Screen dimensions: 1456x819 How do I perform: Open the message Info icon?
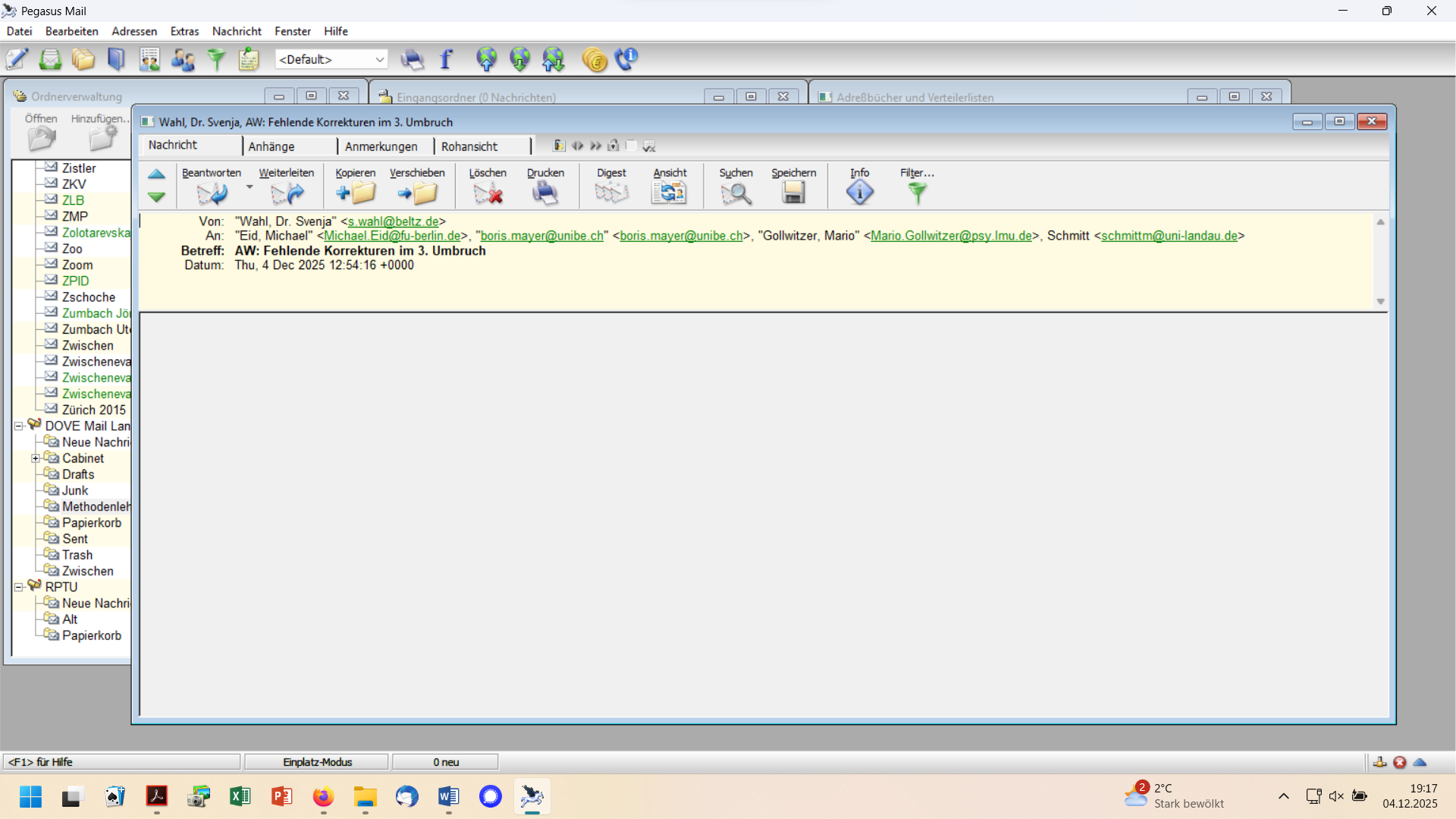tap(859, 193)
